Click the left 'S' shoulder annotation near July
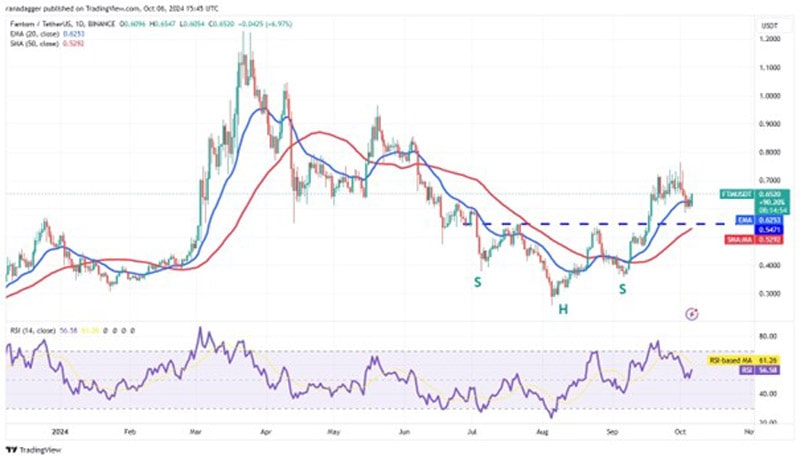The height and width of the screenshot is (460, 800). pos(478,282)
